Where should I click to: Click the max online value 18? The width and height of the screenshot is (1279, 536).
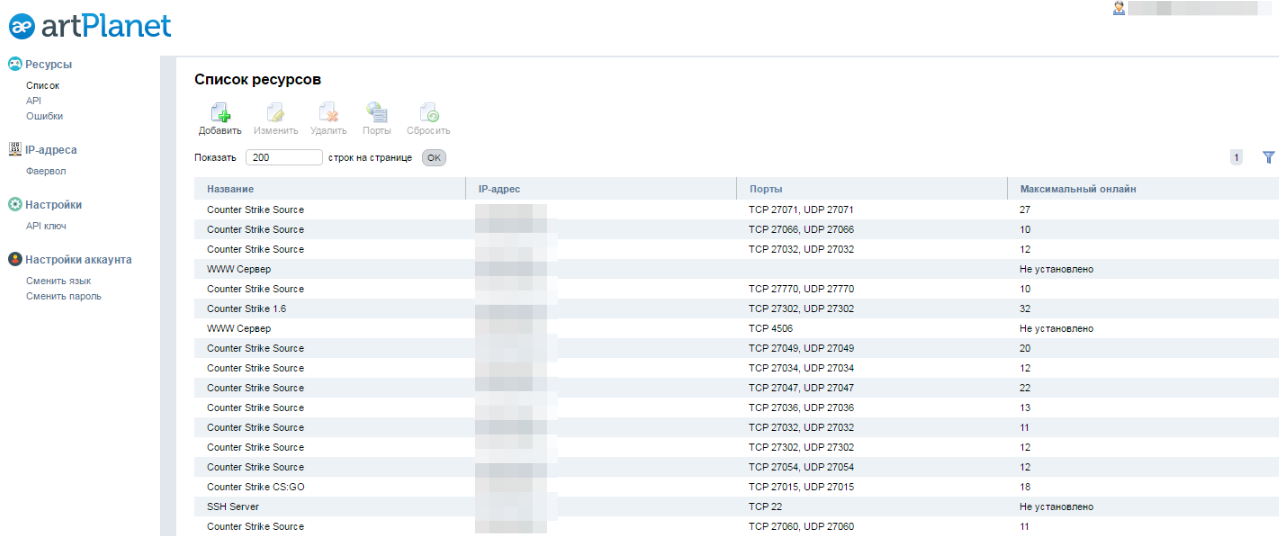tap(1025, 487)
